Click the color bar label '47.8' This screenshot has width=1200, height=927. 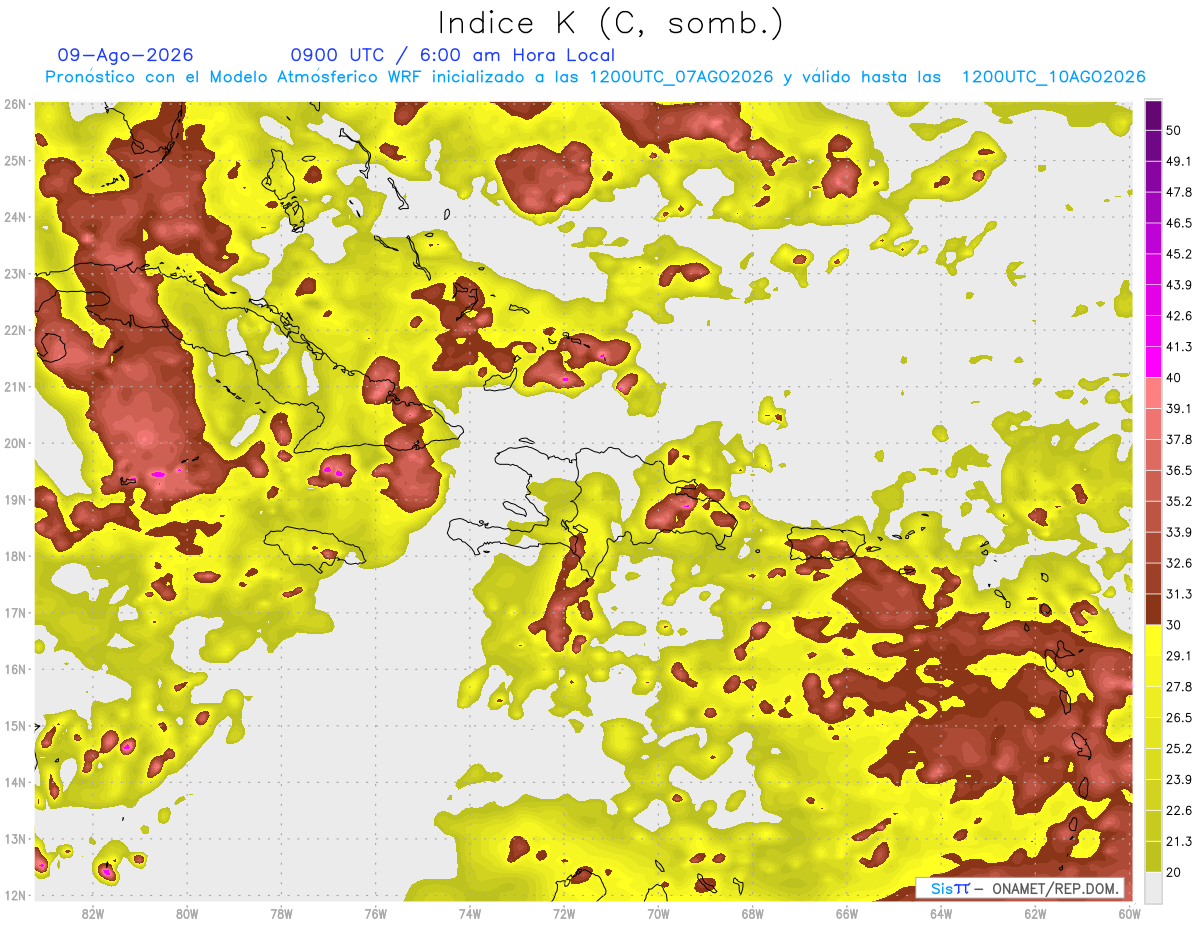coord(1178,192)
